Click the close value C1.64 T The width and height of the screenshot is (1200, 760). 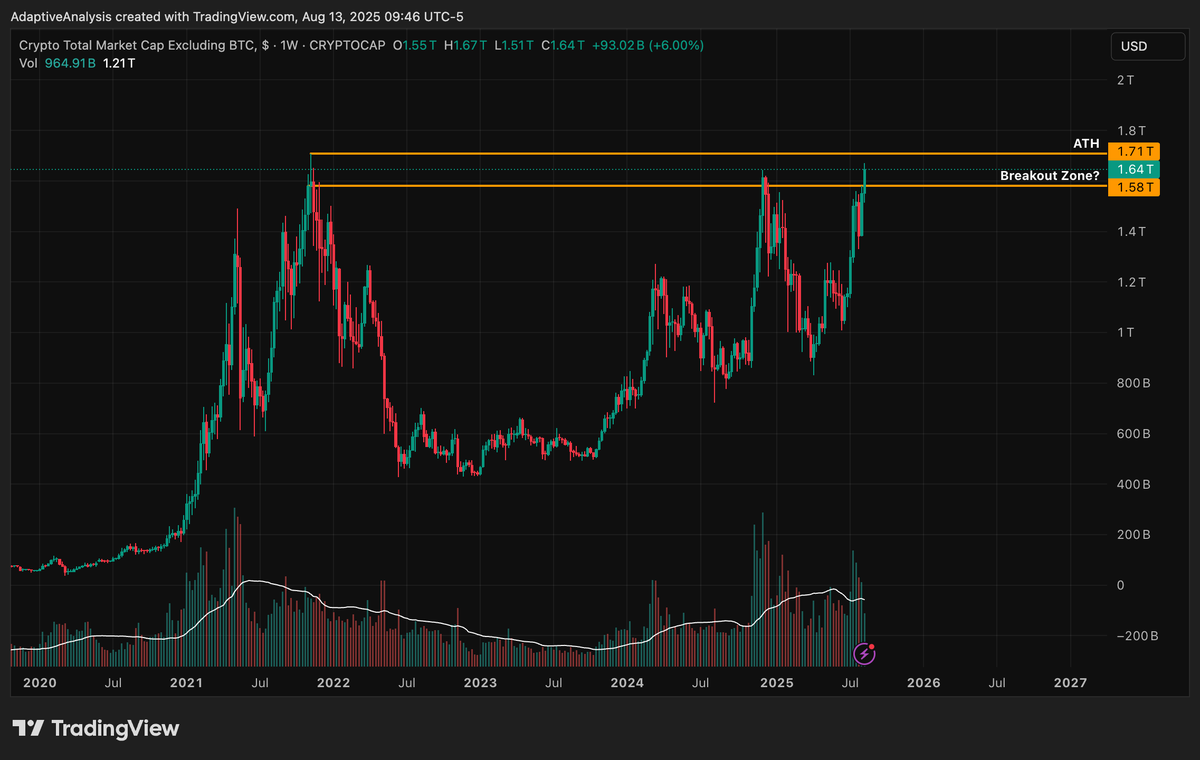tap(562, 45)
